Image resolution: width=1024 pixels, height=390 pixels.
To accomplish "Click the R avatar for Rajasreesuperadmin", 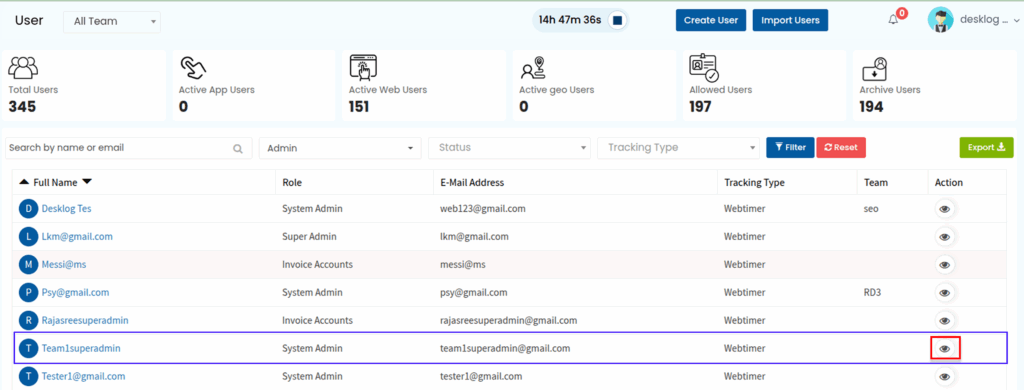I will pos(29,321).
